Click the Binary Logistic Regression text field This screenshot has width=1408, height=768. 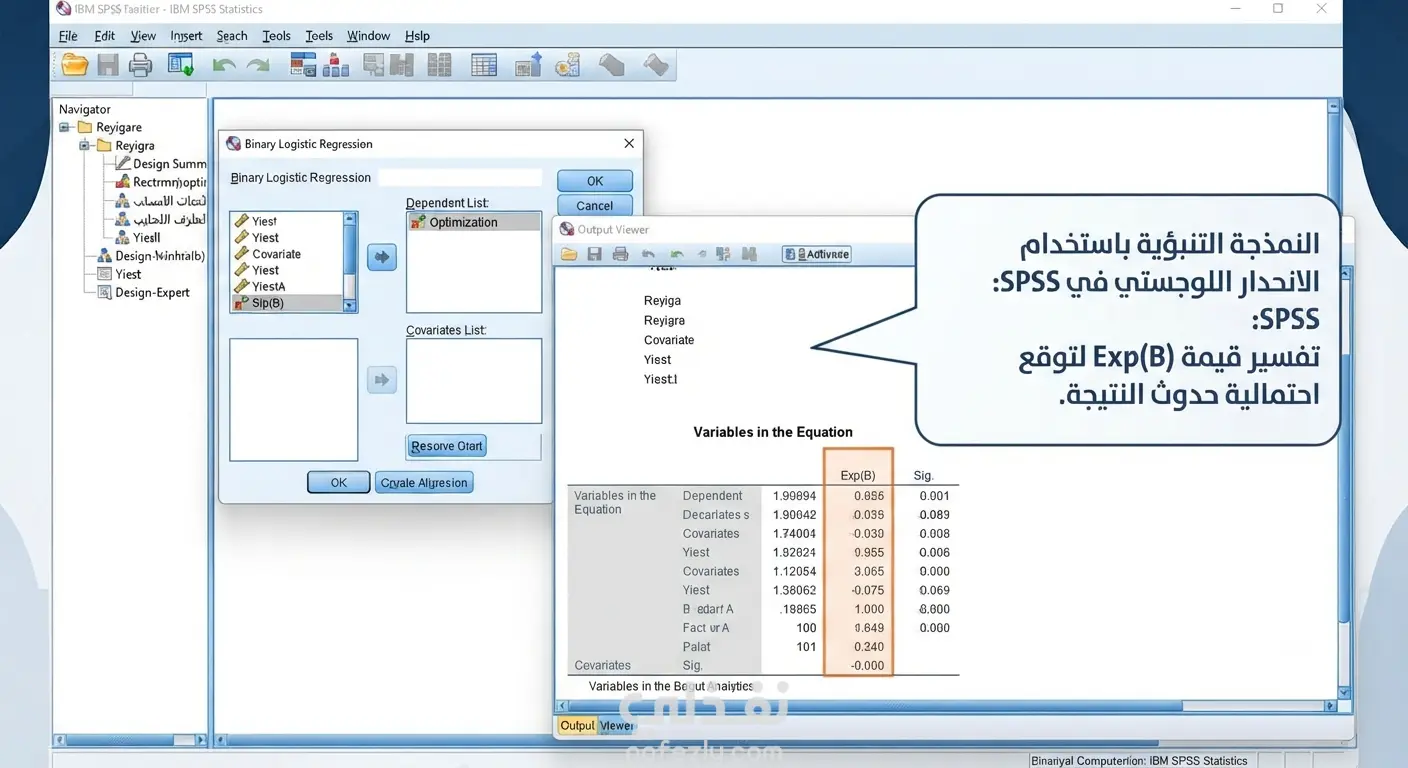461,178
